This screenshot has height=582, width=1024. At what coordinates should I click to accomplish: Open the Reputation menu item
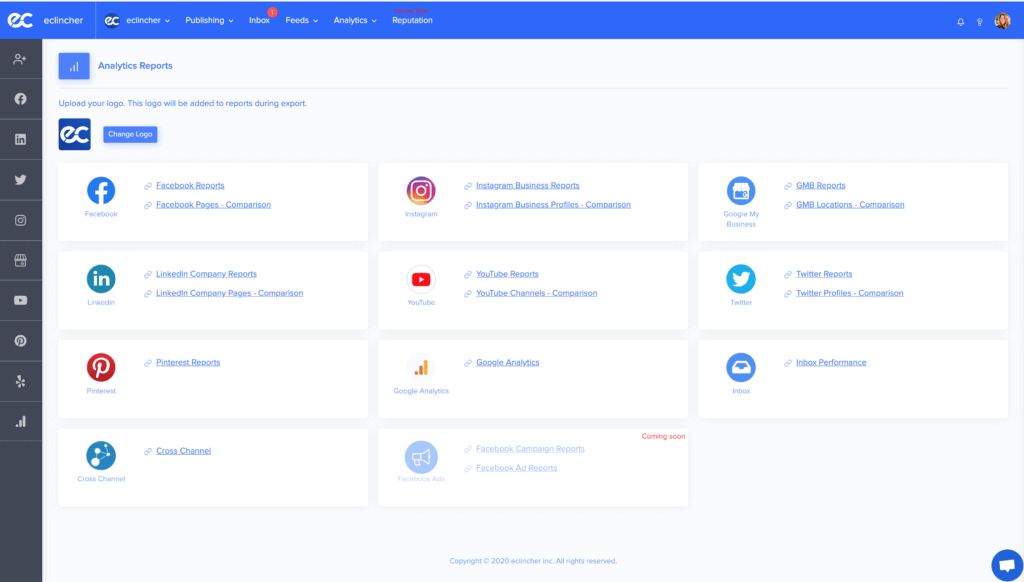[413, 19]
